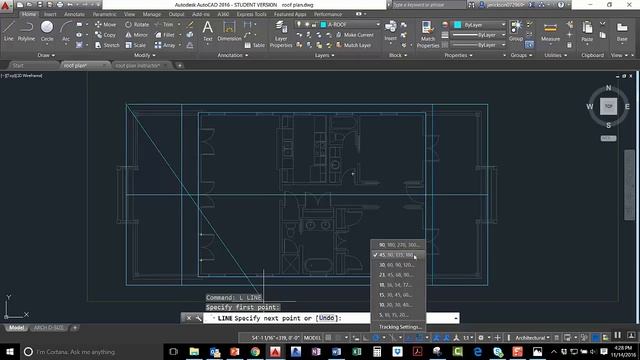Image resolution: width=640 pixels, height=360 pixels.
Task: Select the Dimension tool
Action: click(x=229, y=31)
